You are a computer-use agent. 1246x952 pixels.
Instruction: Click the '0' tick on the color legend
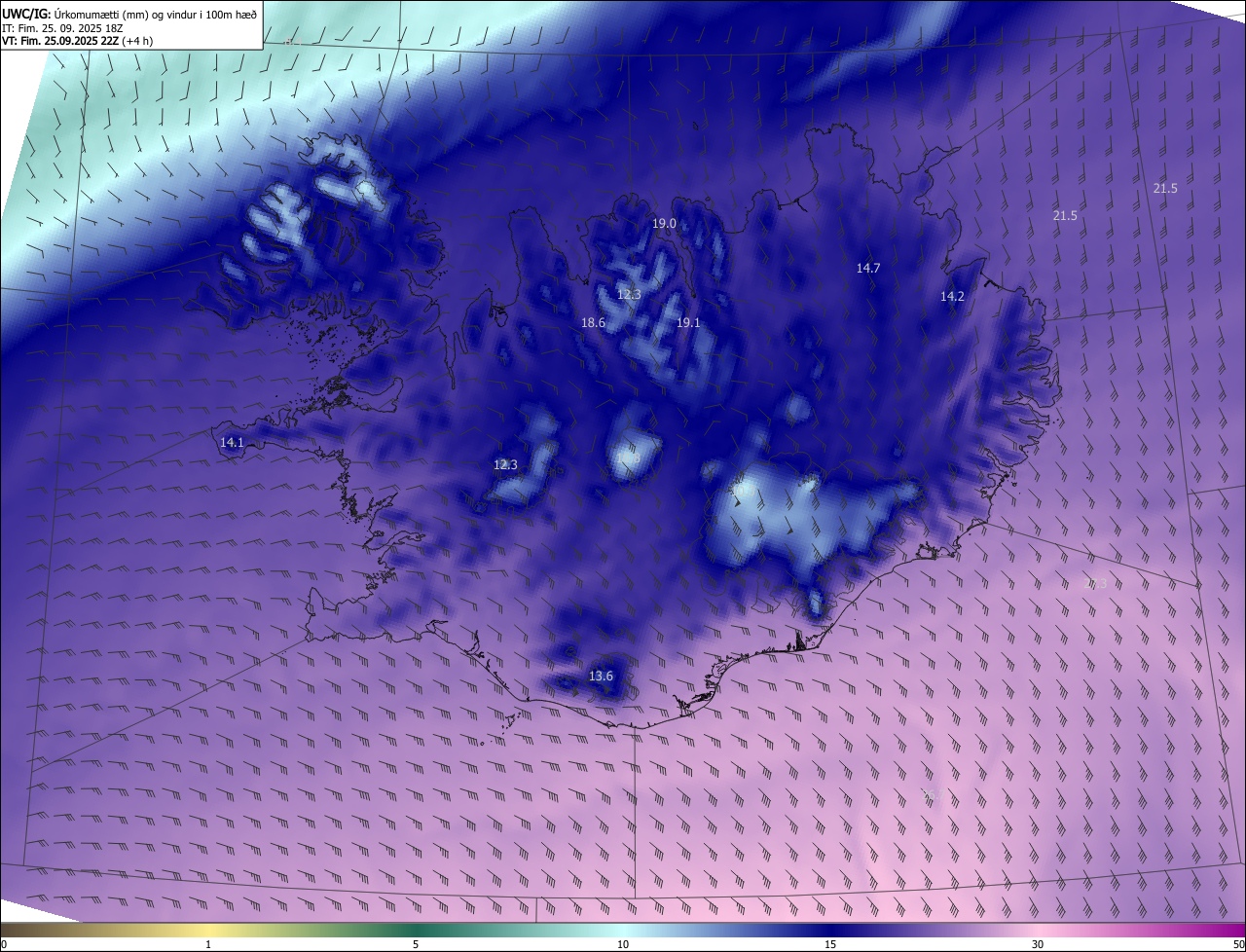pyautogui.click(x=4, y=944)
